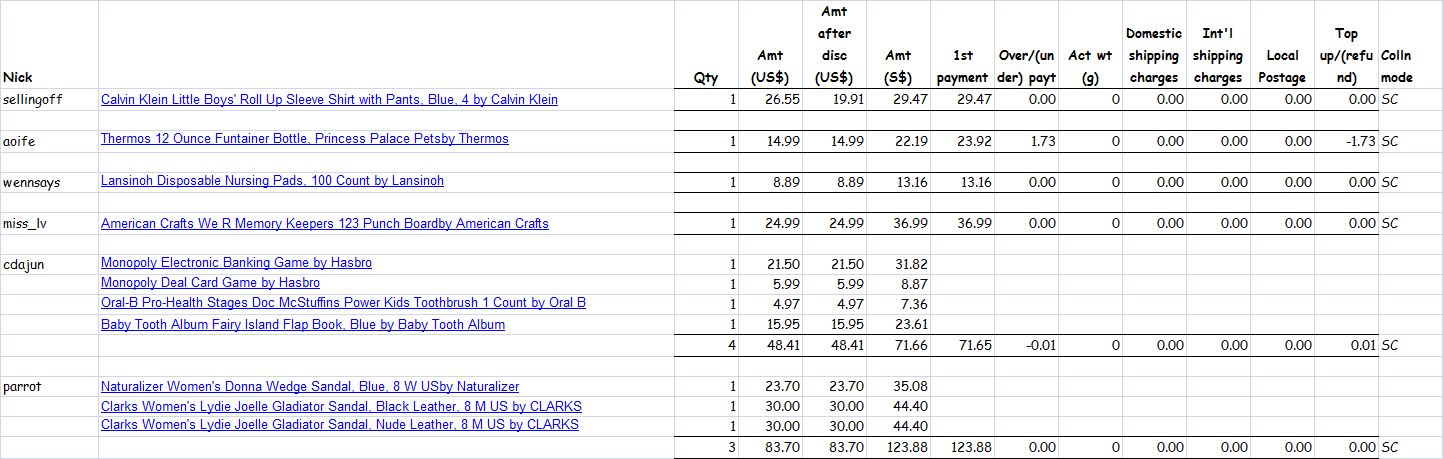Select the 0.01 top up cell
The width and height of the screenshot is (1443, 459).
point(1346,345)
